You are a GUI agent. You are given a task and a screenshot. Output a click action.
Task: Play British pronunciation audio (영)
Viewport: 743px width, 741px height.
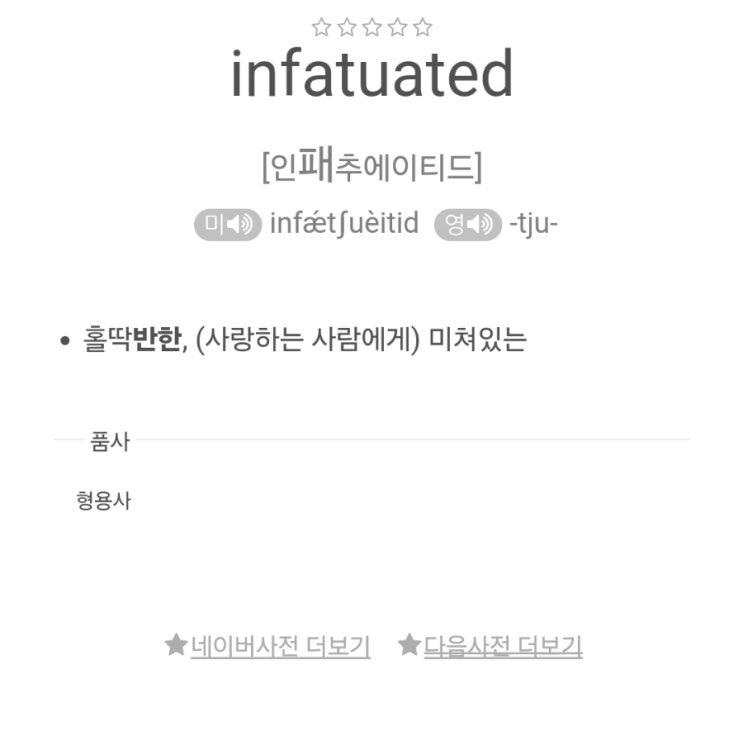(468, 224)
